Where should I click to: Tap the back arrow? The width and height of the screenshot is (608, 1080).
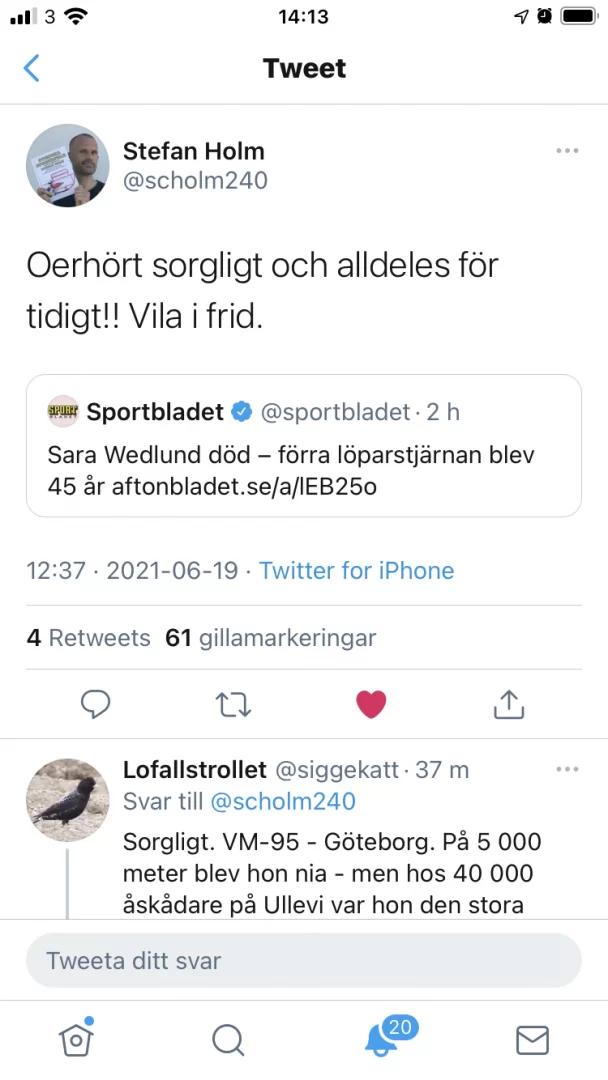[32, 68]
